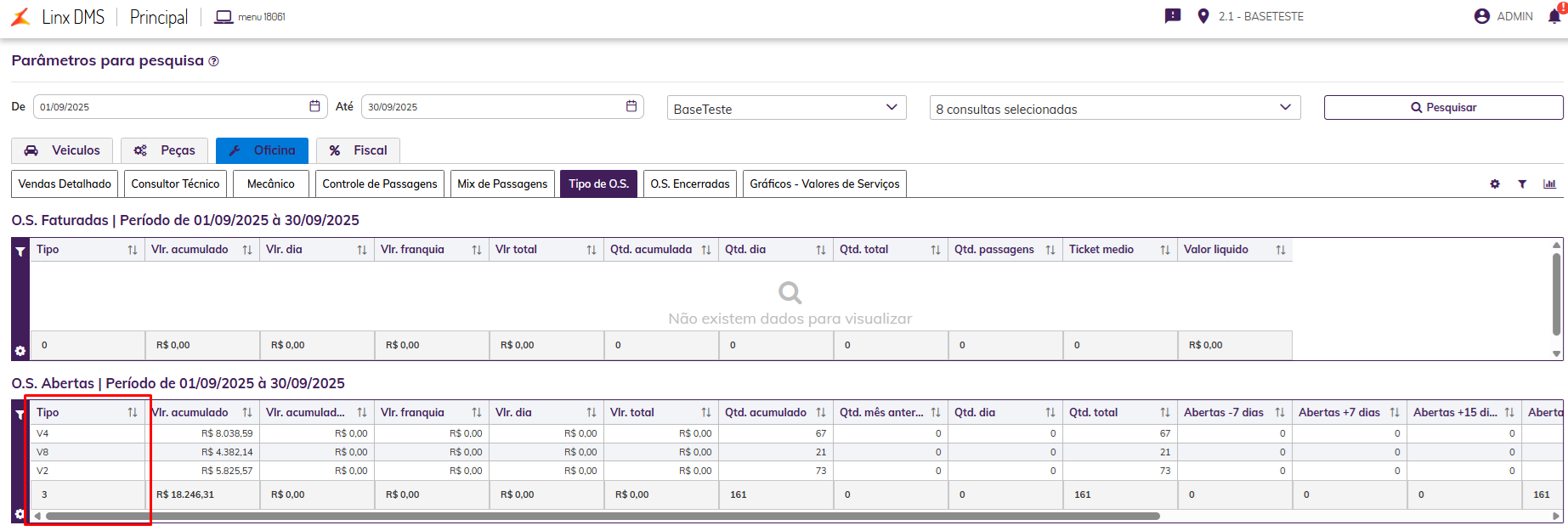Image resolution: width=1568 pixels, height=531 pixels.
Task: Expand the 8 consultas selecionadas dropdown
Action: [1285, 107]
